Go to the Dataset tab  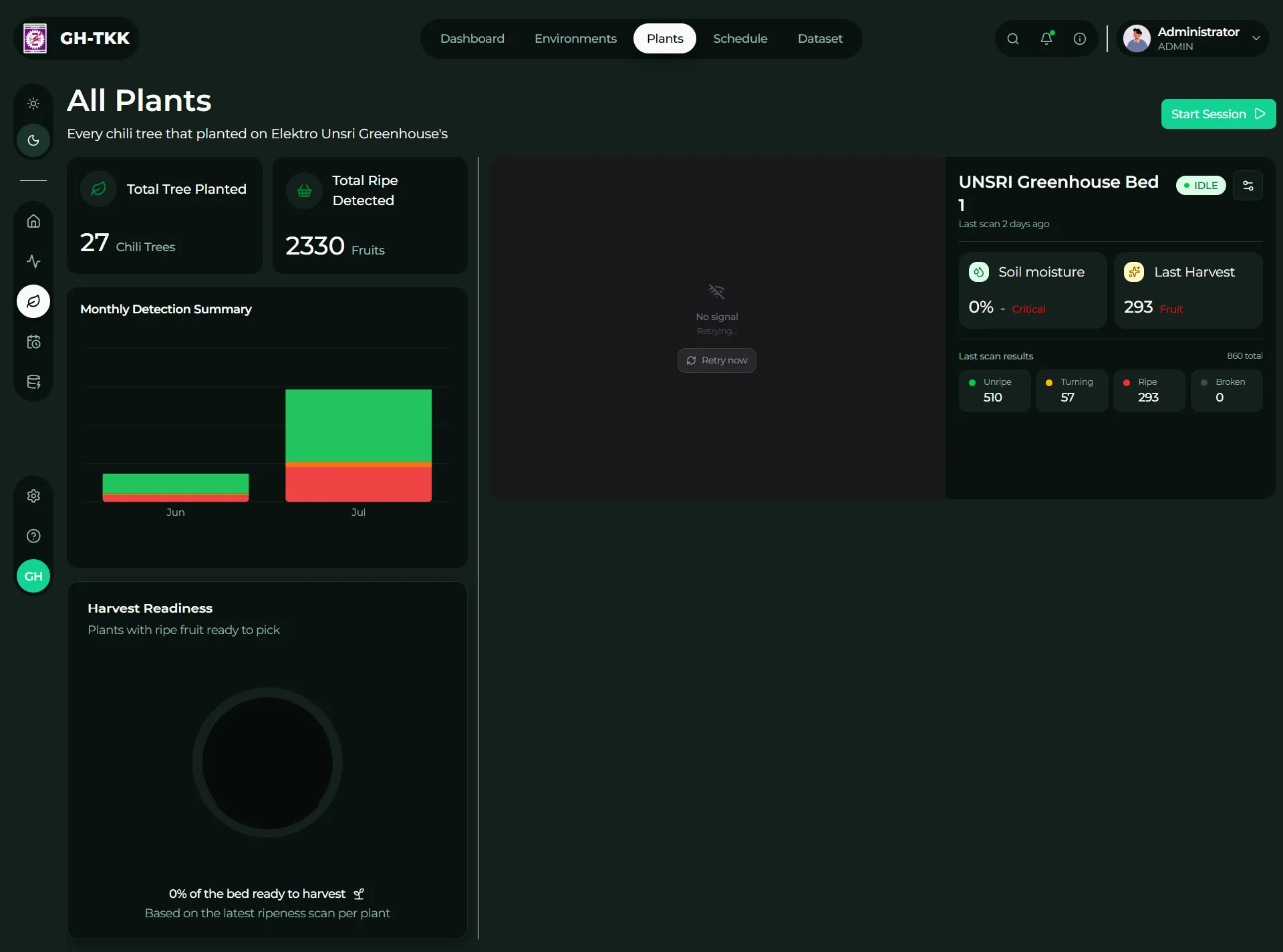[x=820, y=38]
